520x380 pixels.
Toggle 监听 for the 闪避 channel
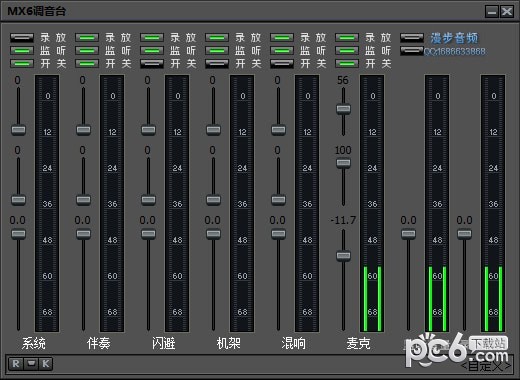coord(152,51)
